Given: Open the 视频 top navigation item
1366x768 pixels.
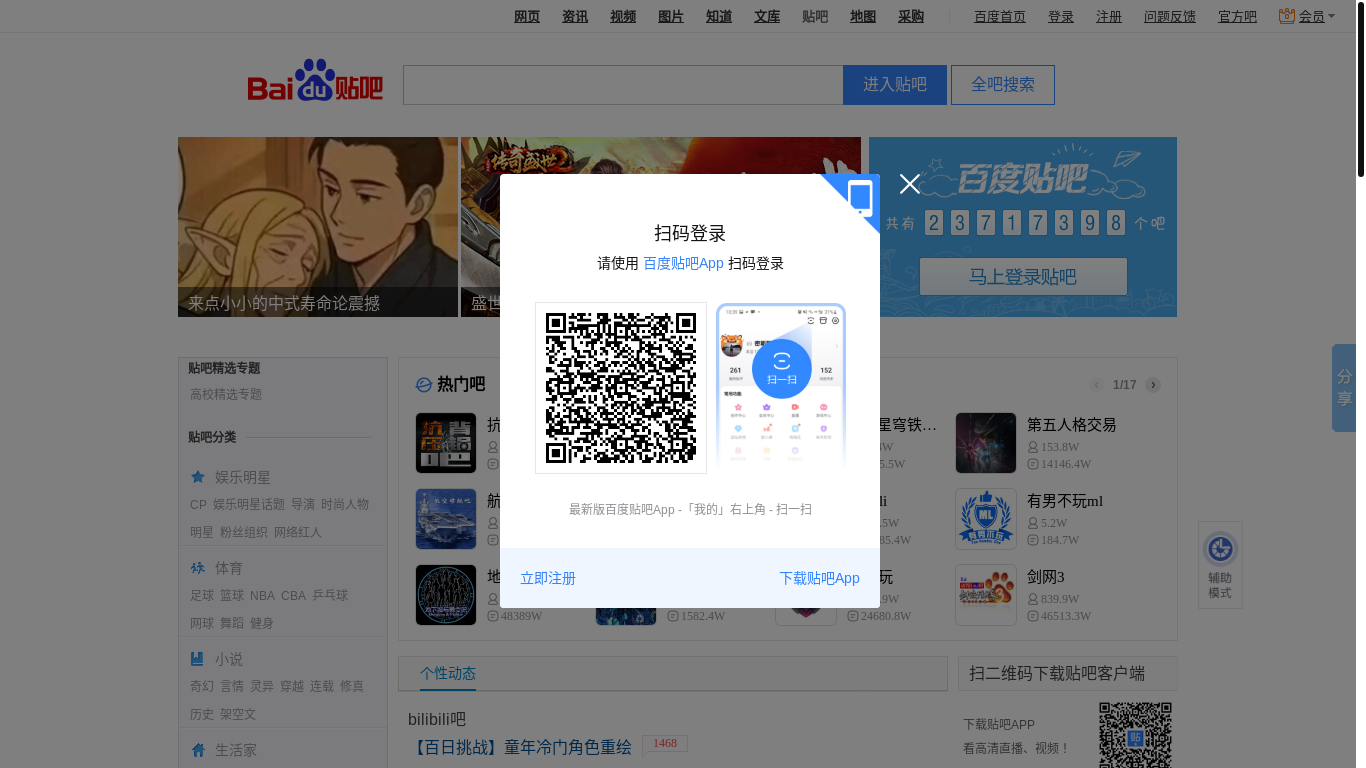Looking at the screenshot, I should [623, 16].
